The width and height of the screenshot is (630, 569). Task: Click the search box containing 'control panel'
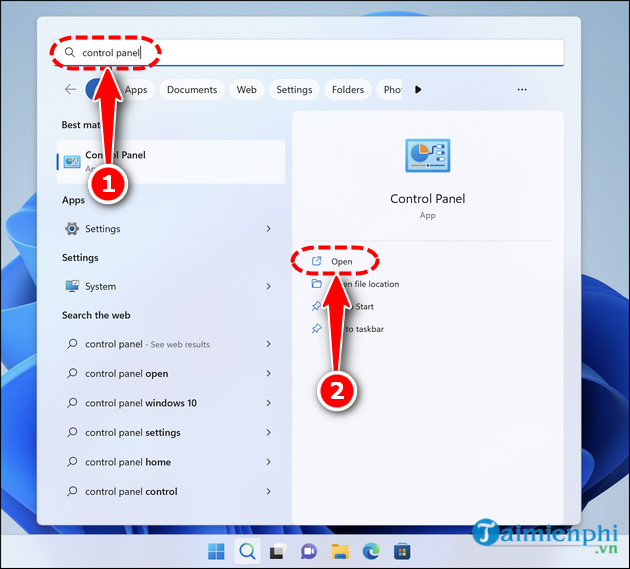308,53
